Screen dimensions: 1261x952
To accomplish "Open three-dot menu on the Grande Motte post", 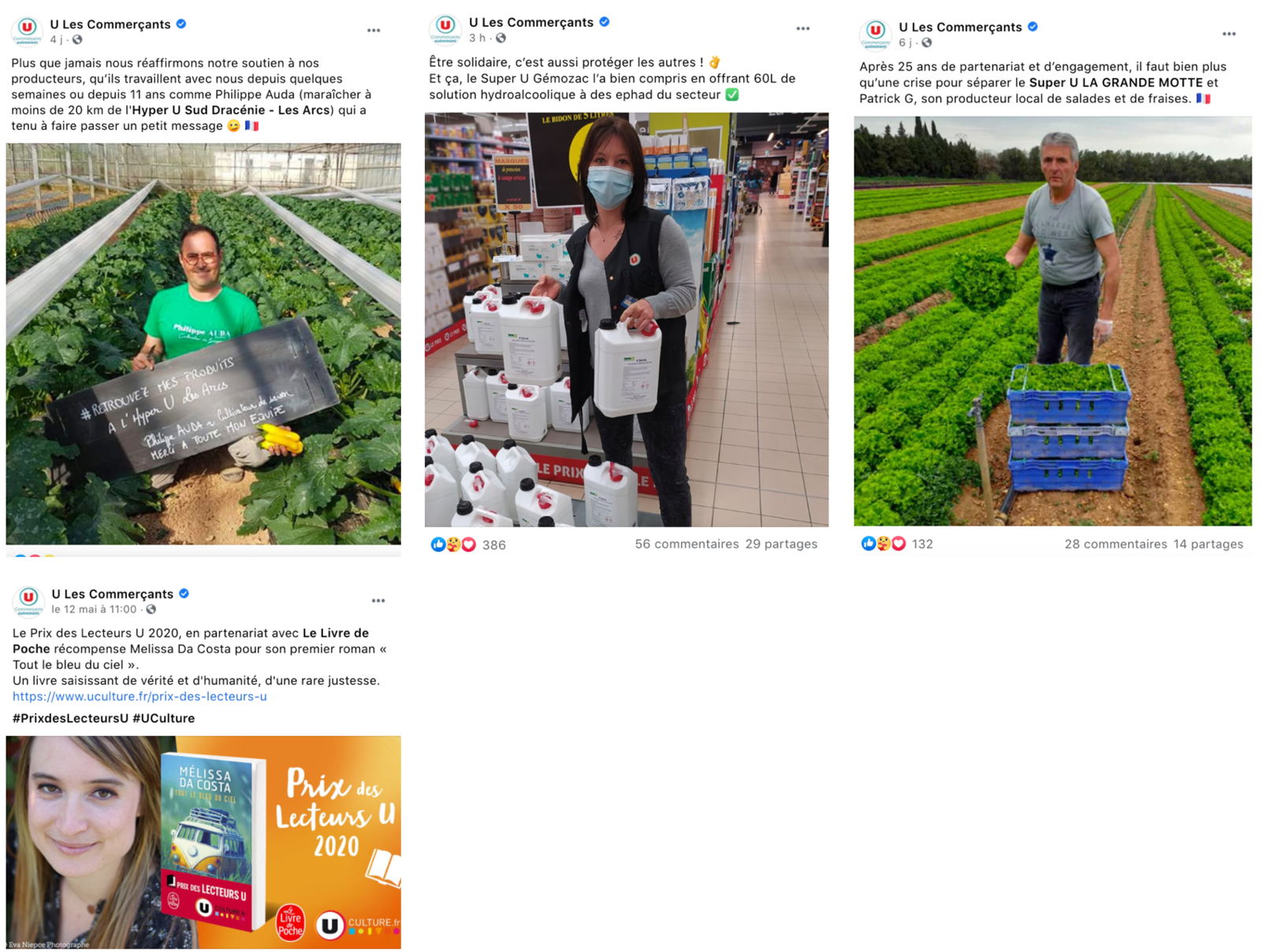I will click(x=1229, y=34).
